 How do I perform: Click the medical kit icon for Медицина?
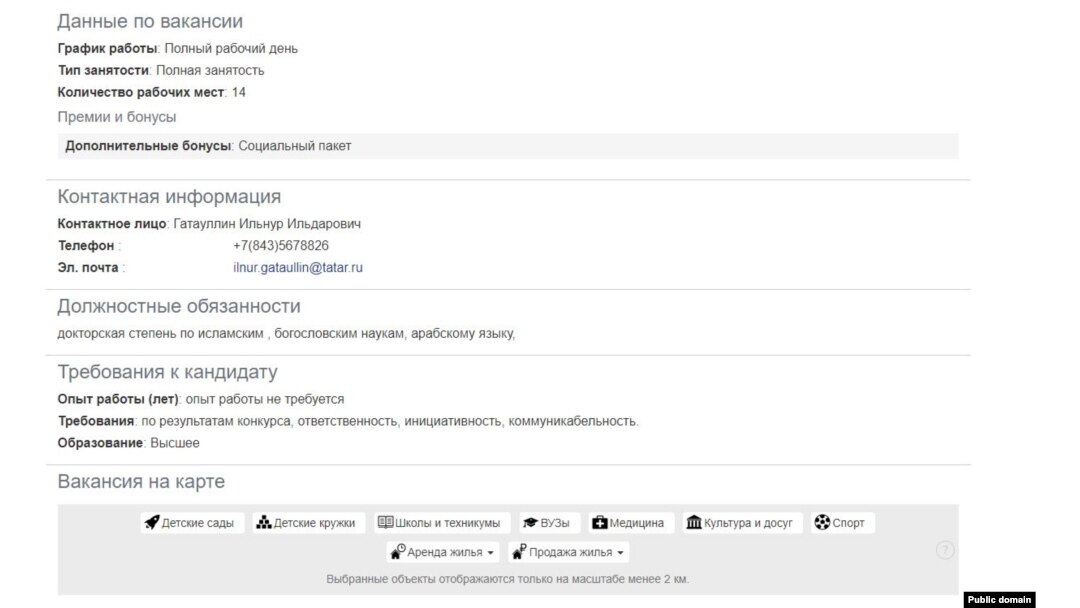[600, 523]
